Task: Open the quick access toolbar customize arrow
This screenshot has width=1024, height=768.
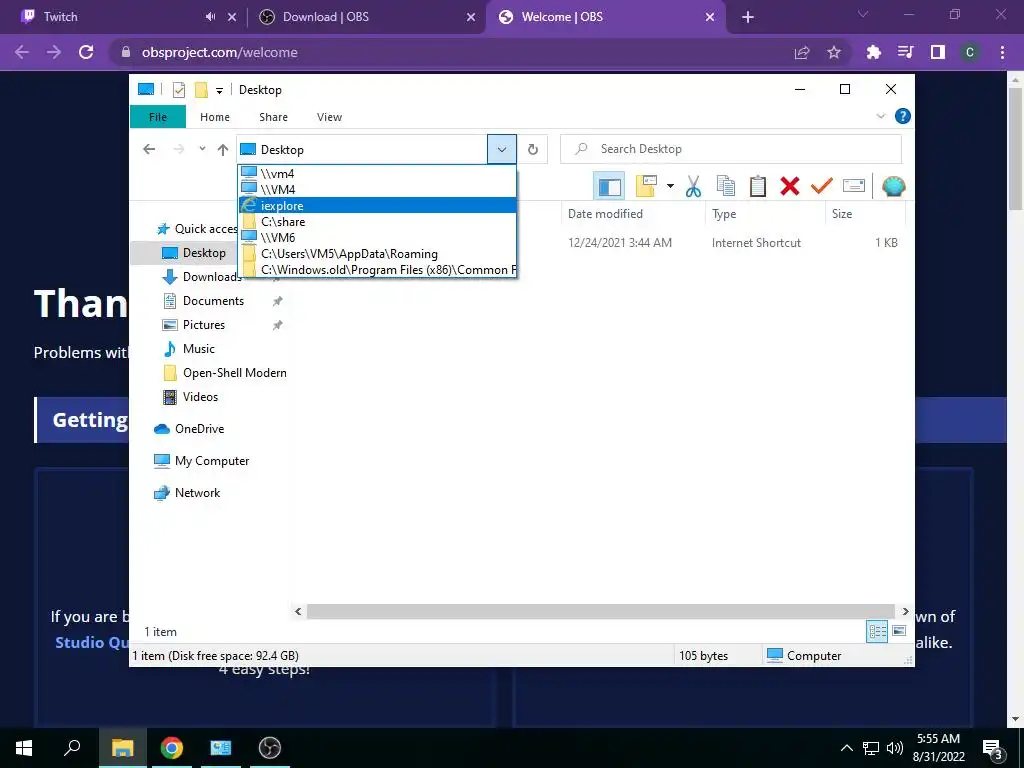Action: tap(219, 91)
